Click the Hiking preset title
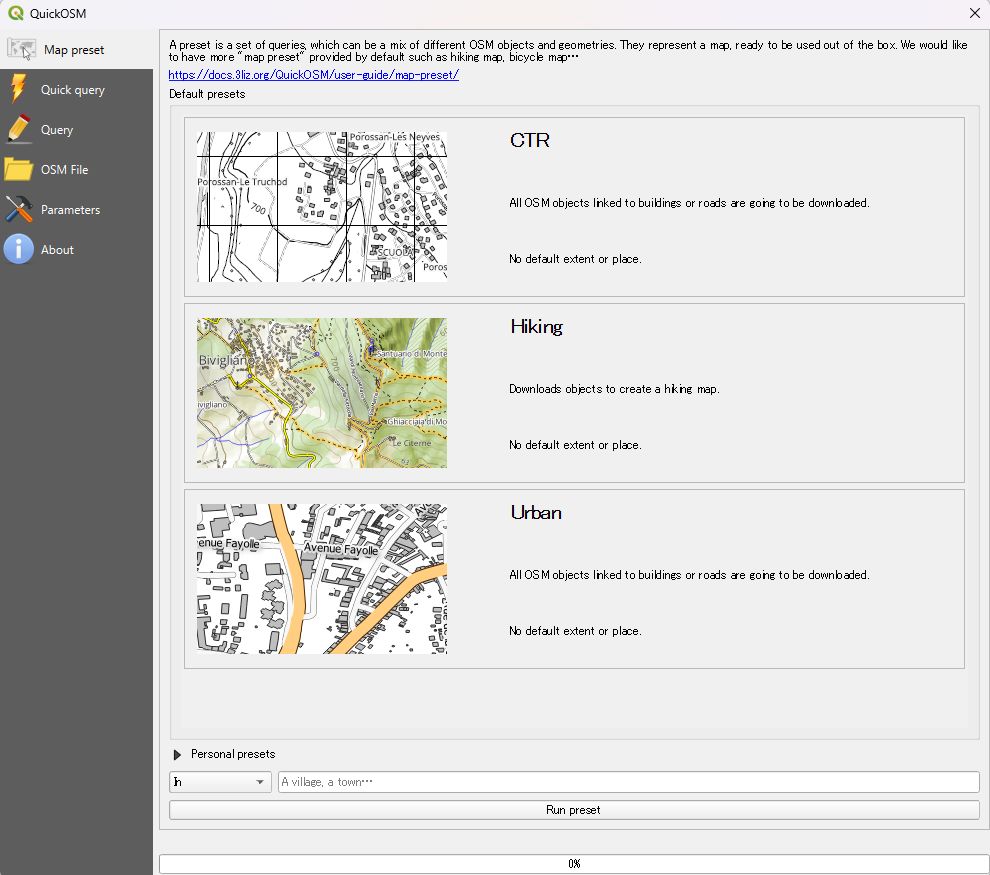Viewport: 990px width, 875px height. tap(537, 326)
